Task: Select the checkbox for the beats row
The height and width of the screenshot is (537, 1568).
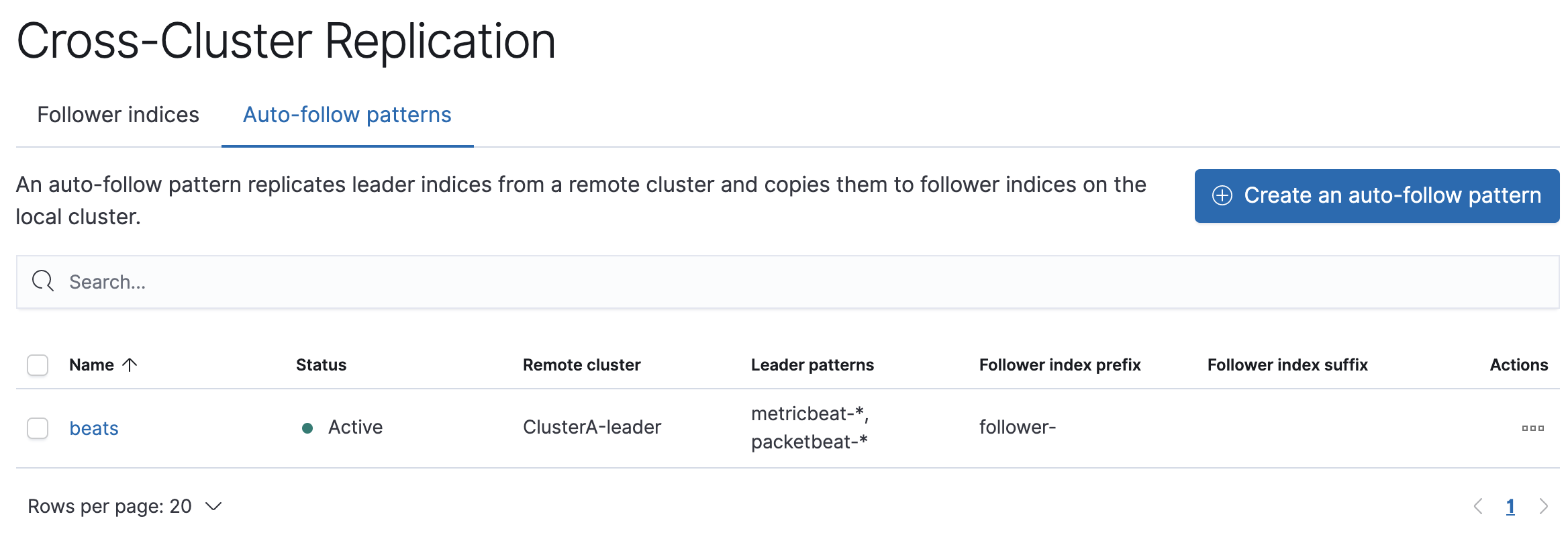Action: [37, 426]
